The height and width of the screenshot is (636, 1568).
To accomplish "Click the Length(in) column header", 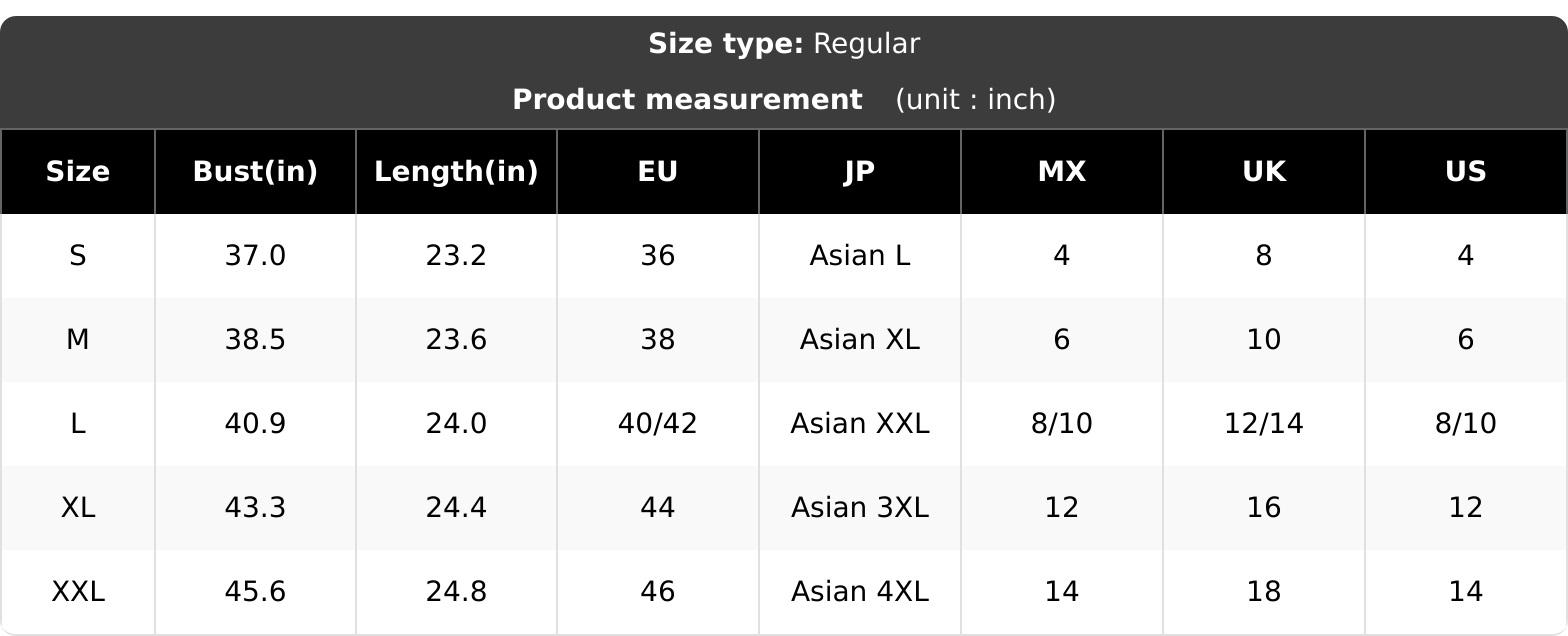I will coord(456,172).
